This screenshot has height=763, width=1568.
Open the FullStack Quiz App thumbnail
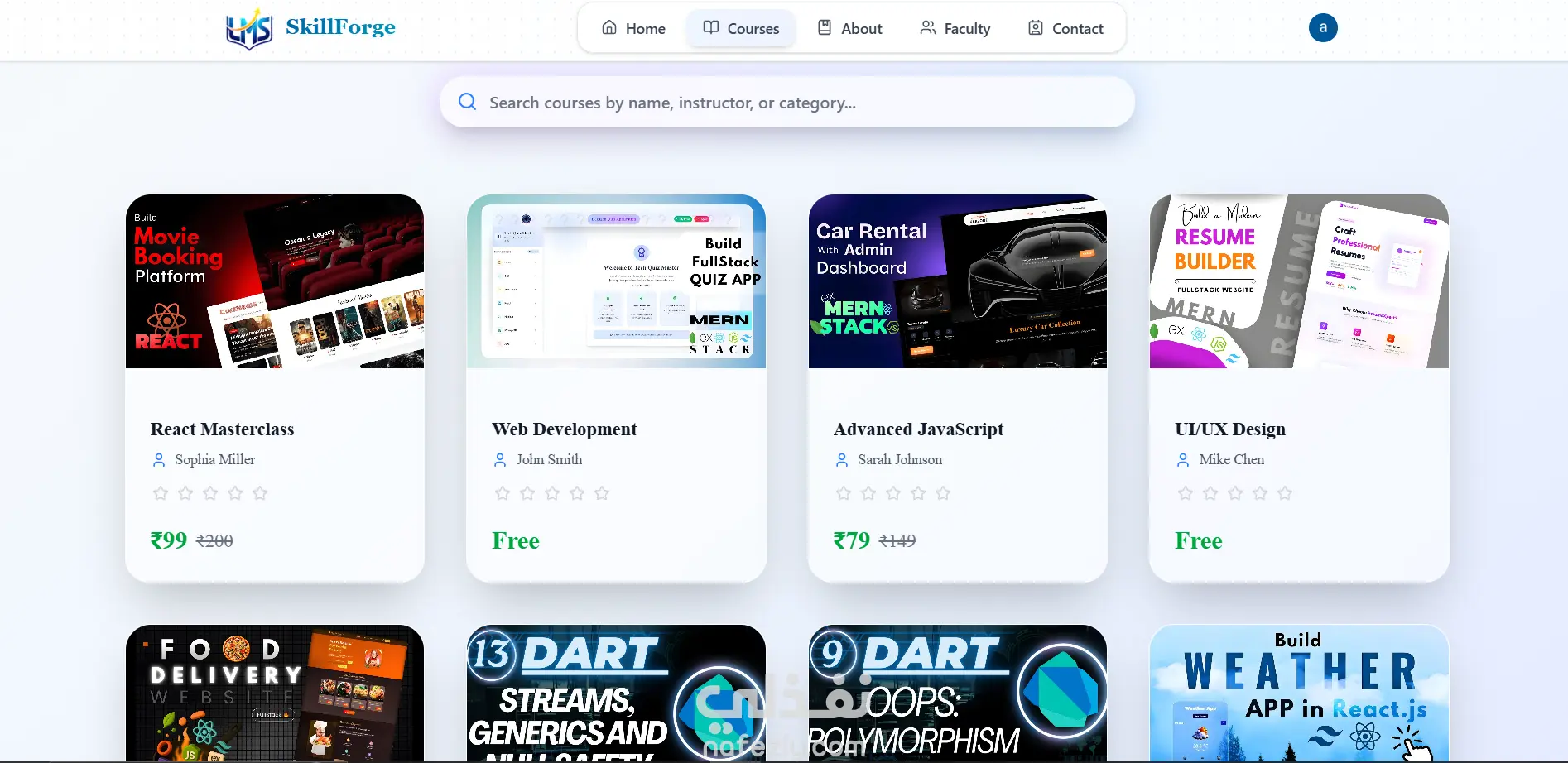(616, 281)
